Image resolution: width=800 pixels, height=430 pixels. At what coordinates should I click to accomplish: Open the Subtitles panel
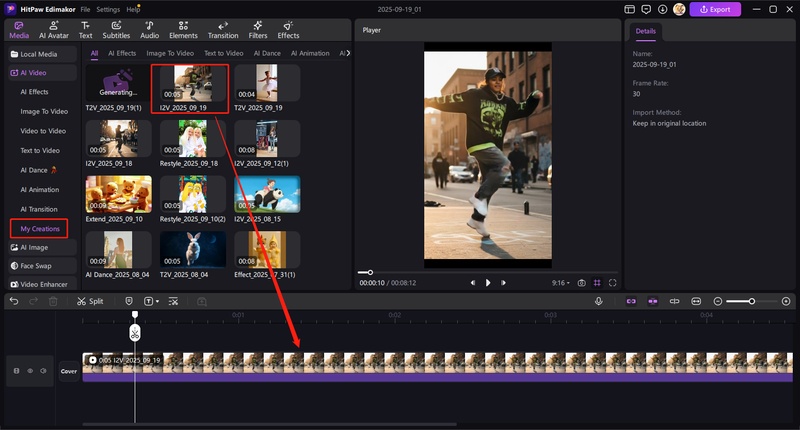[x=116, y=30]
